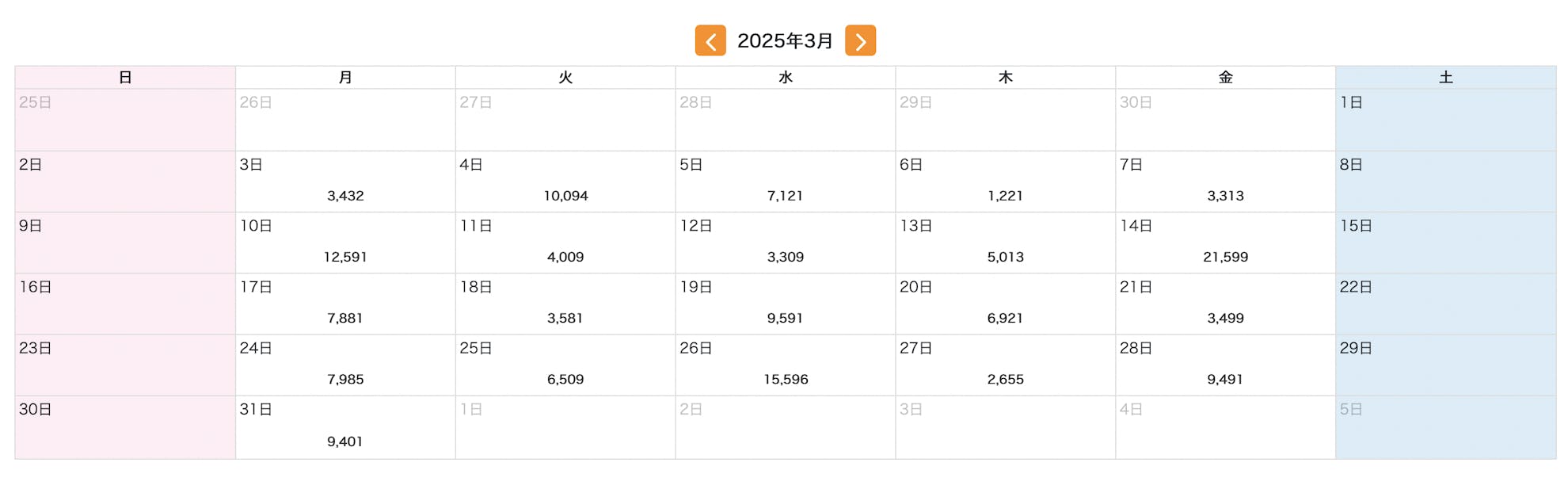Select the 19日 cell with 9,591
The width and height of the screenshot is (1568, 493).
[786, 304]
